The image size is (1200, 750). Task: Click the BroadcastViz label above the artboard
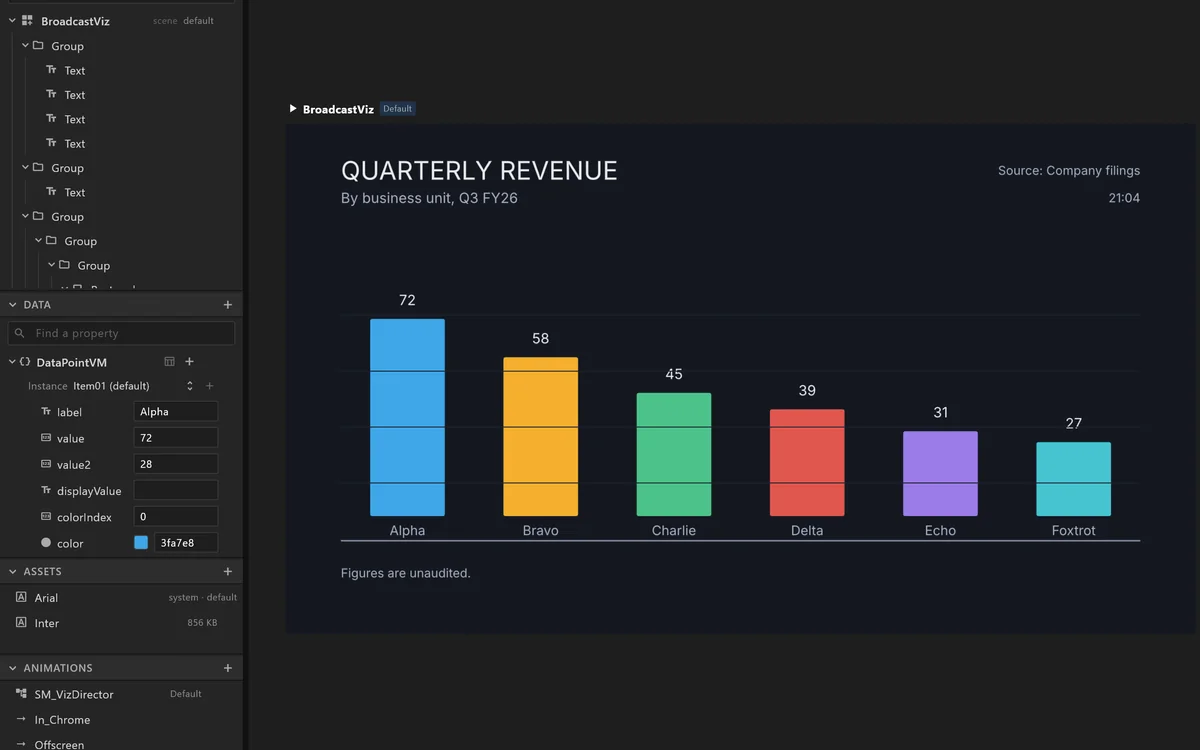pos(338,109)
